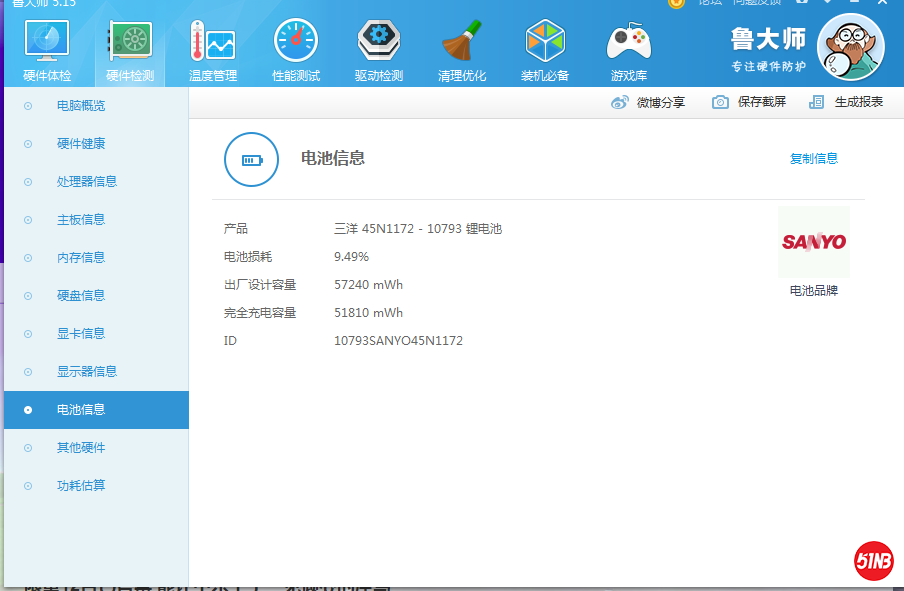Open the 游戏库 game library
The width and height of the screenshot is (904, 591).
point(628,47)
